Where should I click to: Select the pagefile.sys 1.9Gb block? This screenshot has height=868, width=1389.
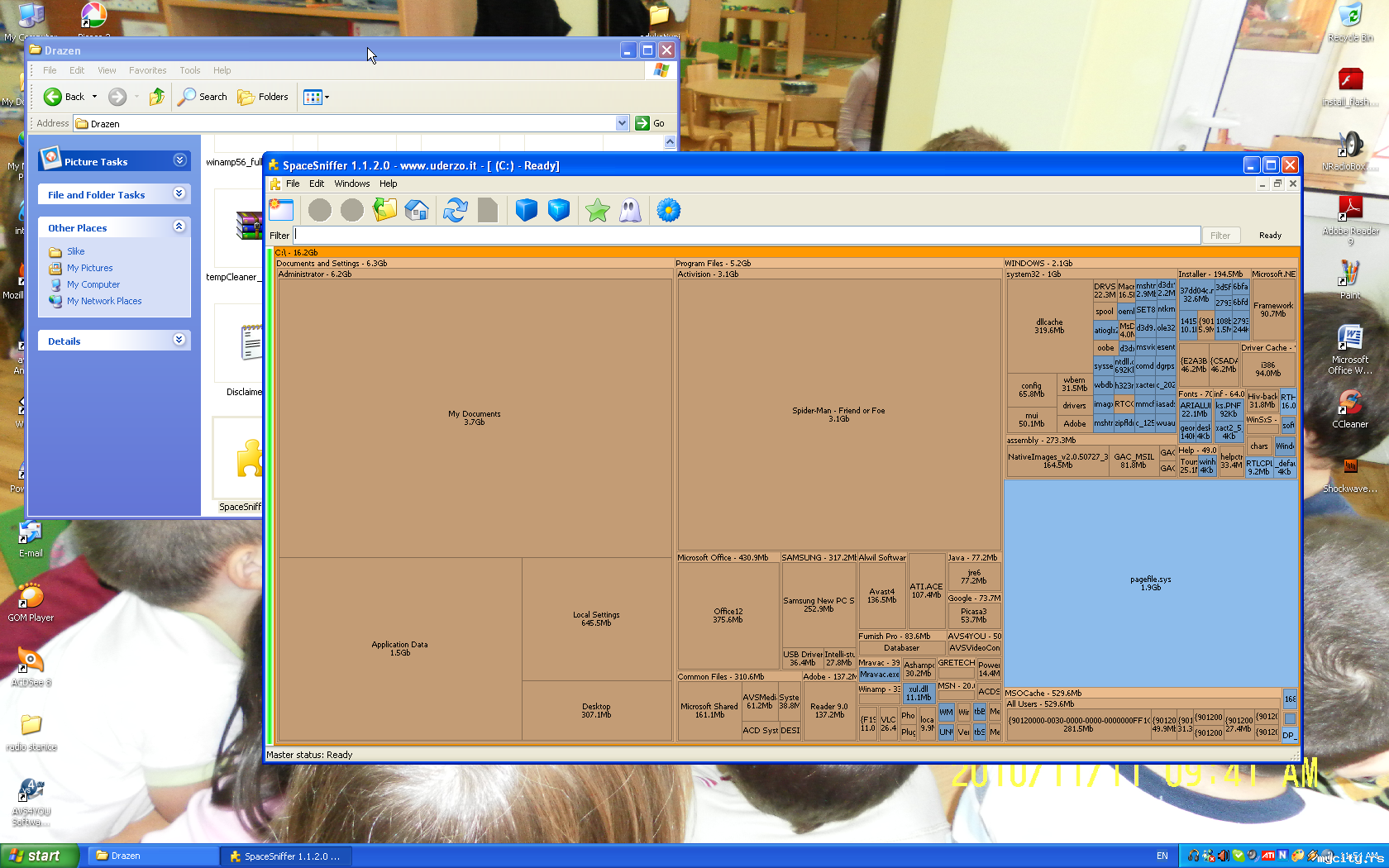(1151, 583)
